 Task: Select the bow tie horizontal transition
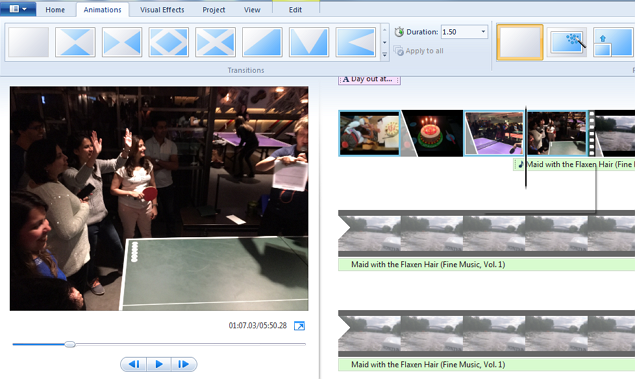pos(122,42)
